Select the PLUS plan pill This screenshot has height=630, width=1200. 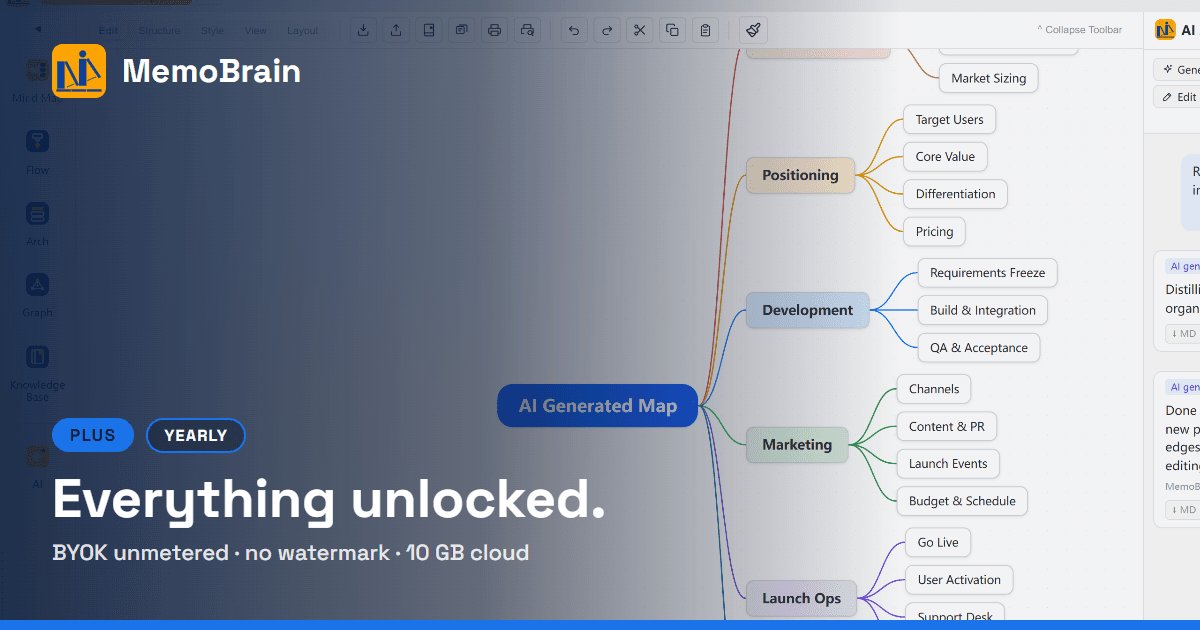tap(93, 435)
